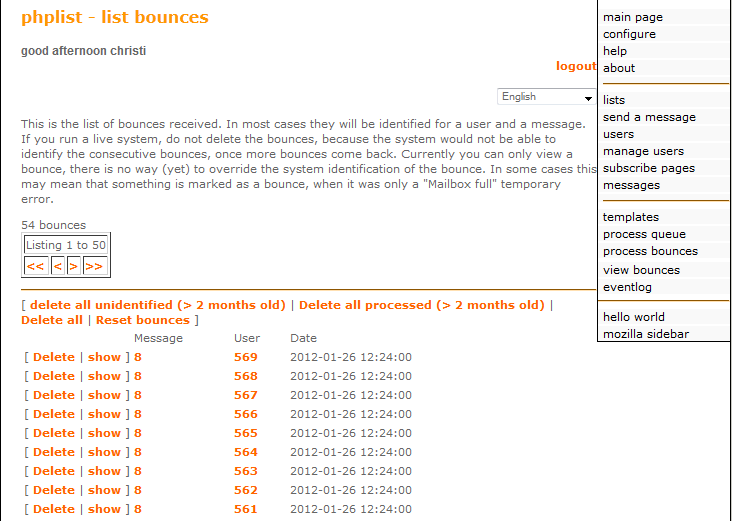Open message 8 in user 561 row
The image size is (732, 521).
pyautogui.click(x=138, y=509)
